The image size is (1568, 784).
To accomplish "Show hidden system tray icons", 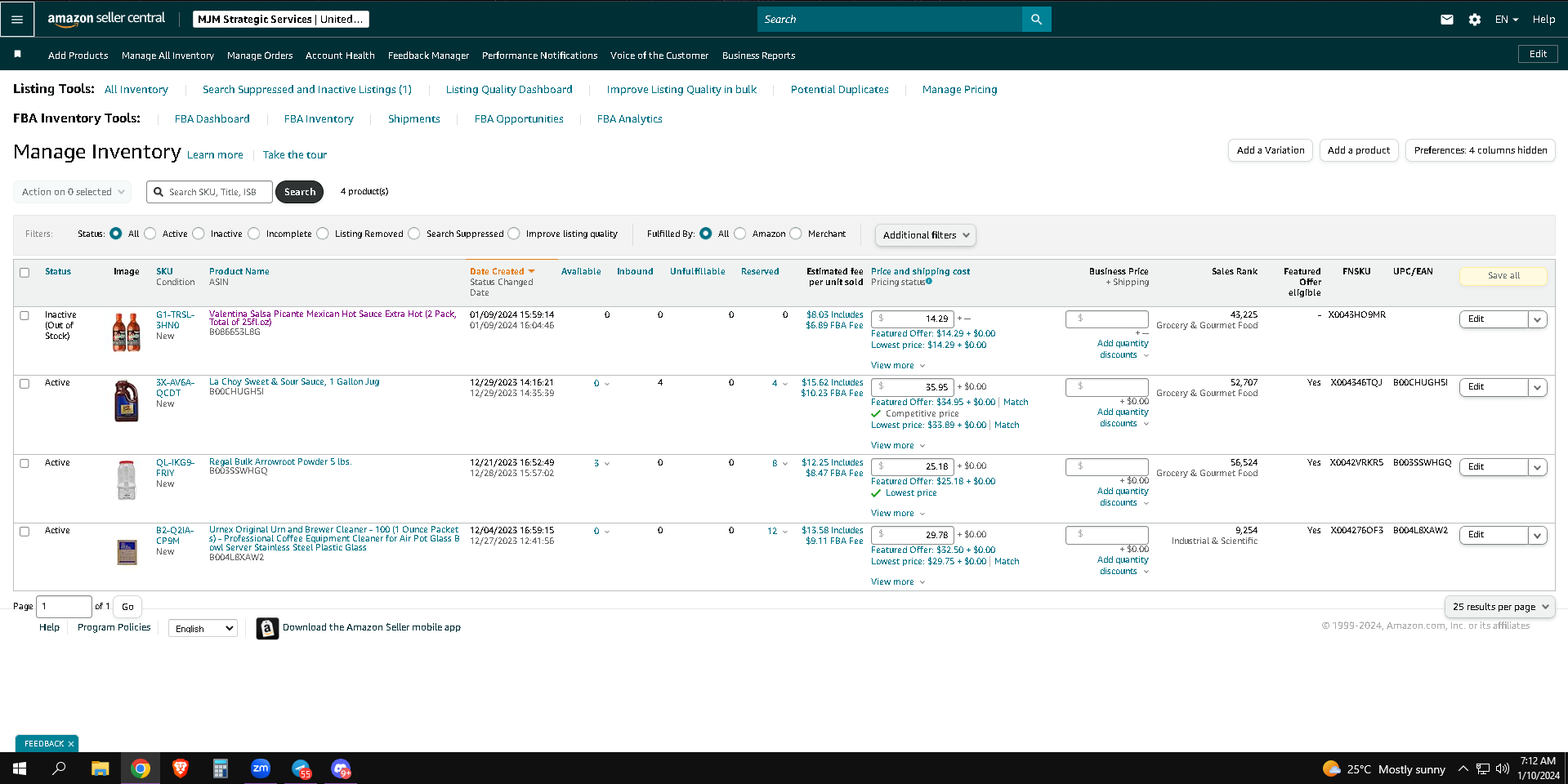I will [1463, 768].
